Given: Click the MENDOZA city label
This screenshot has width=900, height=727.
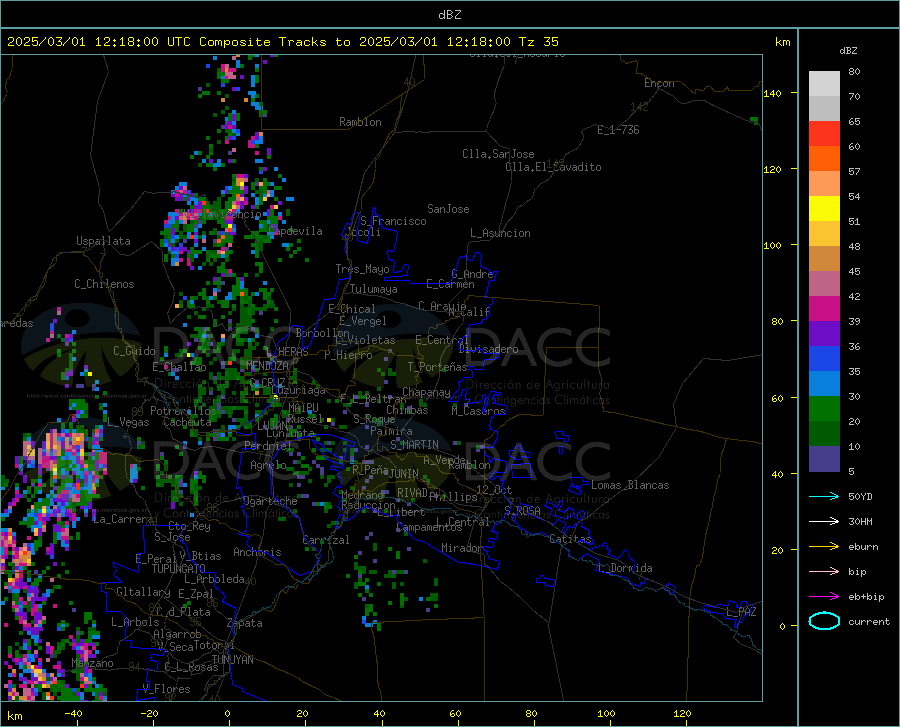Looking at the screenshot, I should pos(267,366).
